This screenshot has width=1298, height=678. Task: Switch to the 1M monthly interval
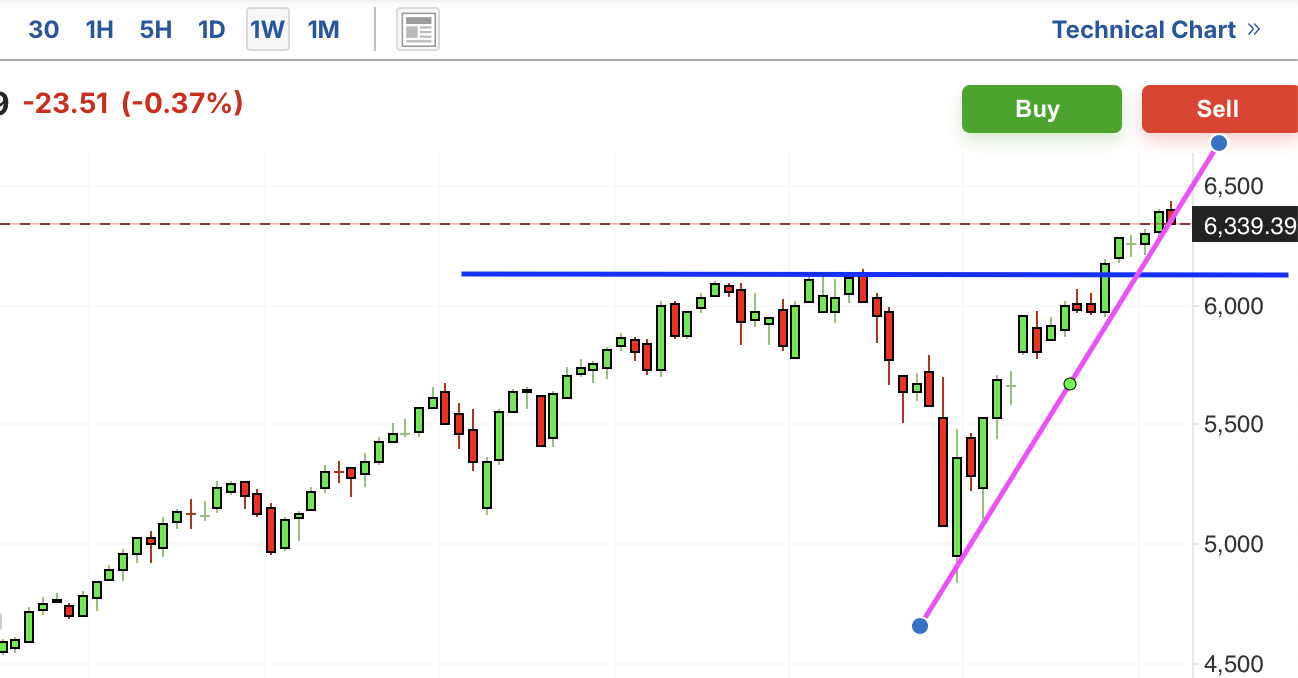324,30
